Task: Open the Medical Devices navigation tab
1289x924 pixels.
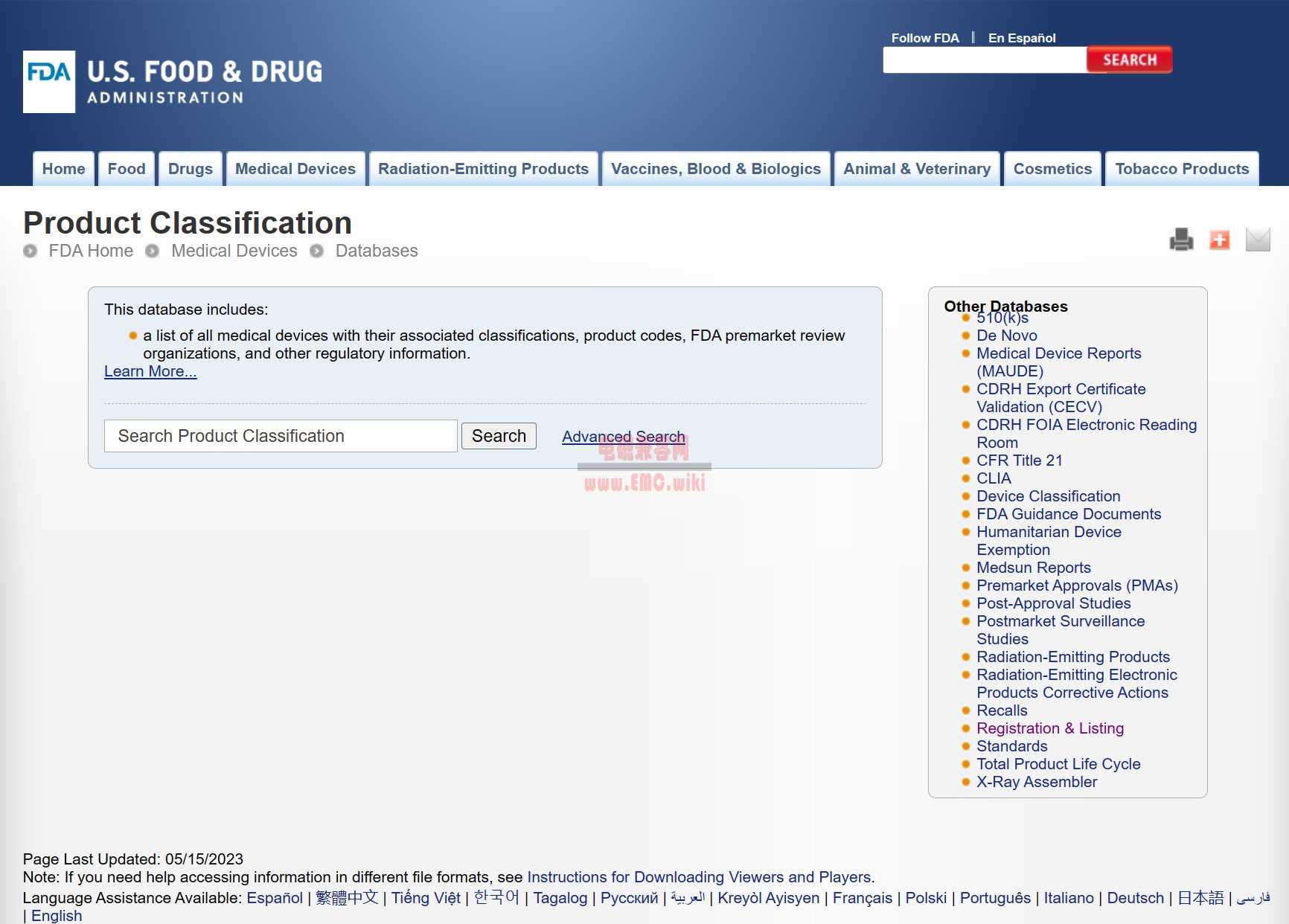Action: [x=295, y=169]
